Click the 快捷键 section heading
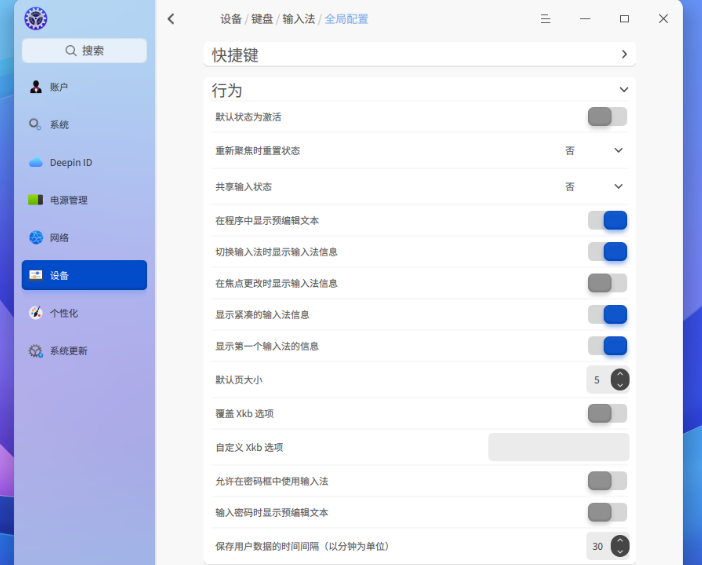 [235, 55]
